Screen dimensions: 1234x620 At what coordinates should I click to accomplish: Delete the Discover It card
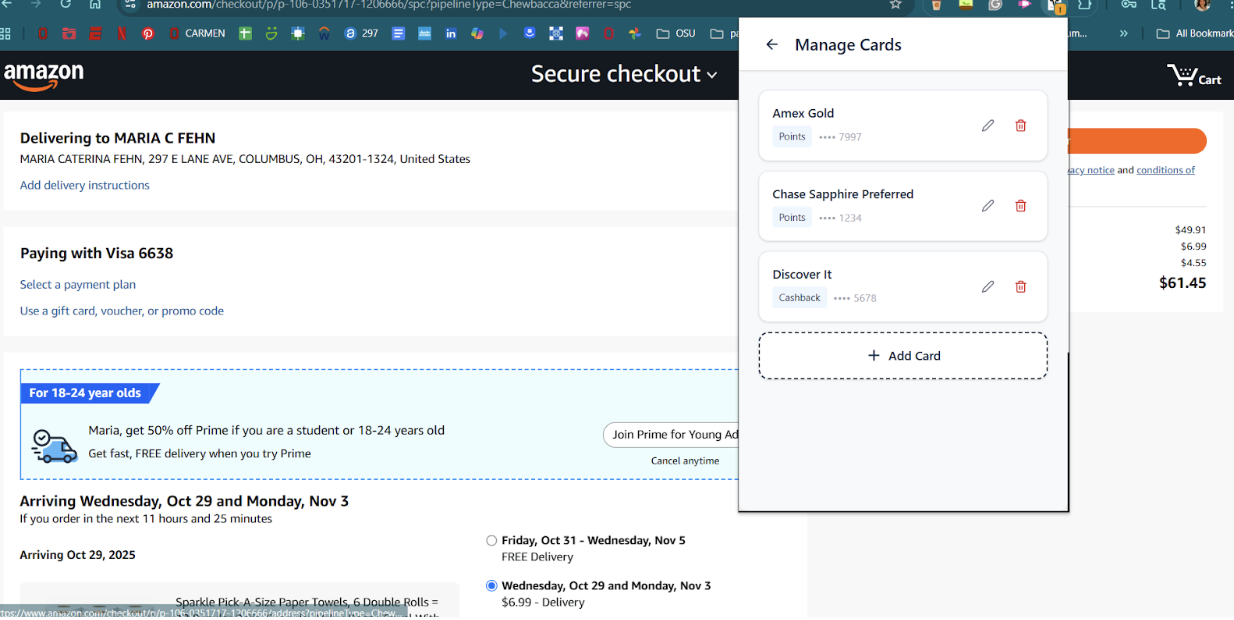(x=1020, y=287)
